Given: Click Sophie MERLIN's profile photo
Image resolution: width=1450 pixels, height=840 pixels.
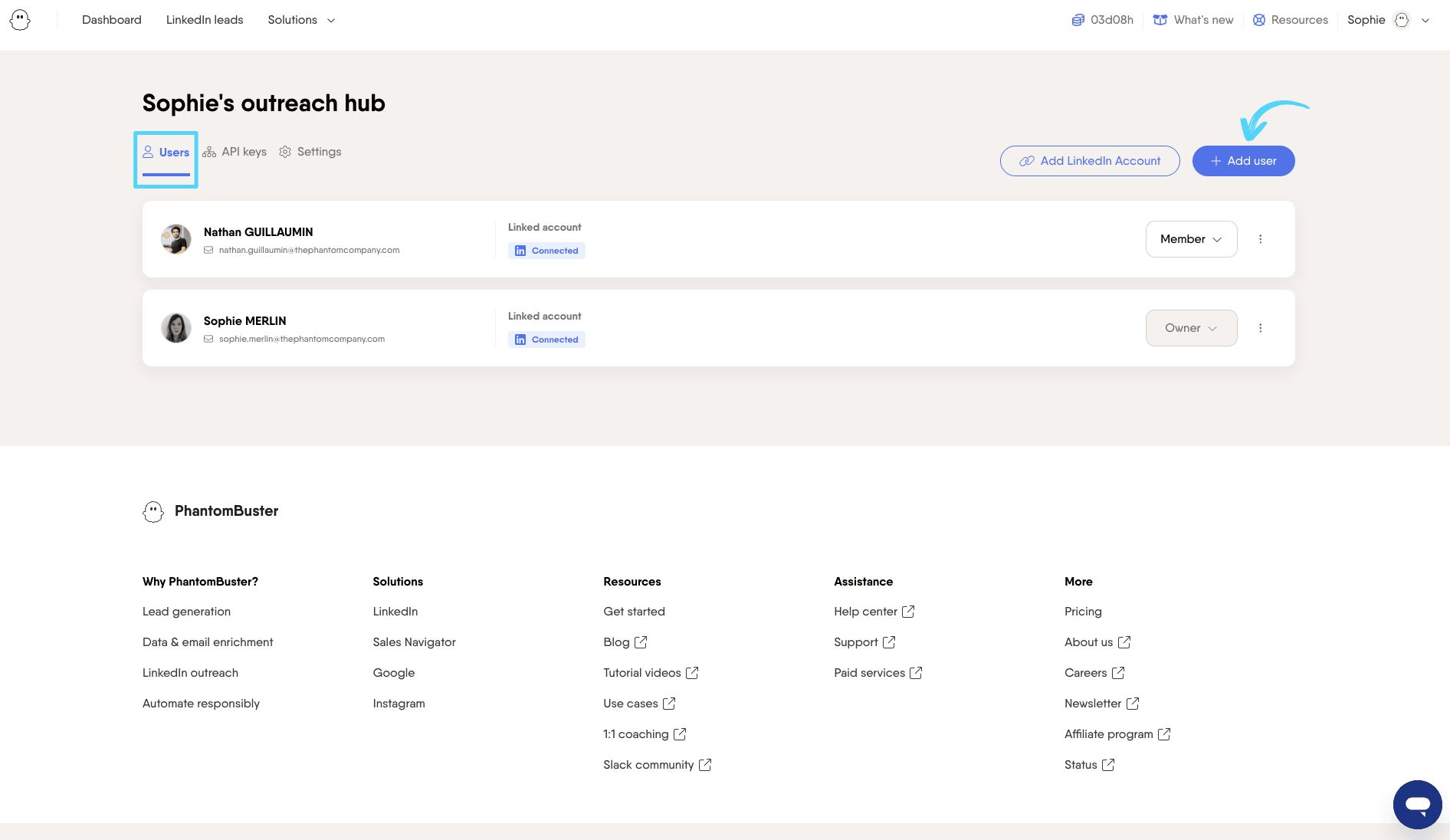Looking at the screenshot, I should click(x=176, y=328).
